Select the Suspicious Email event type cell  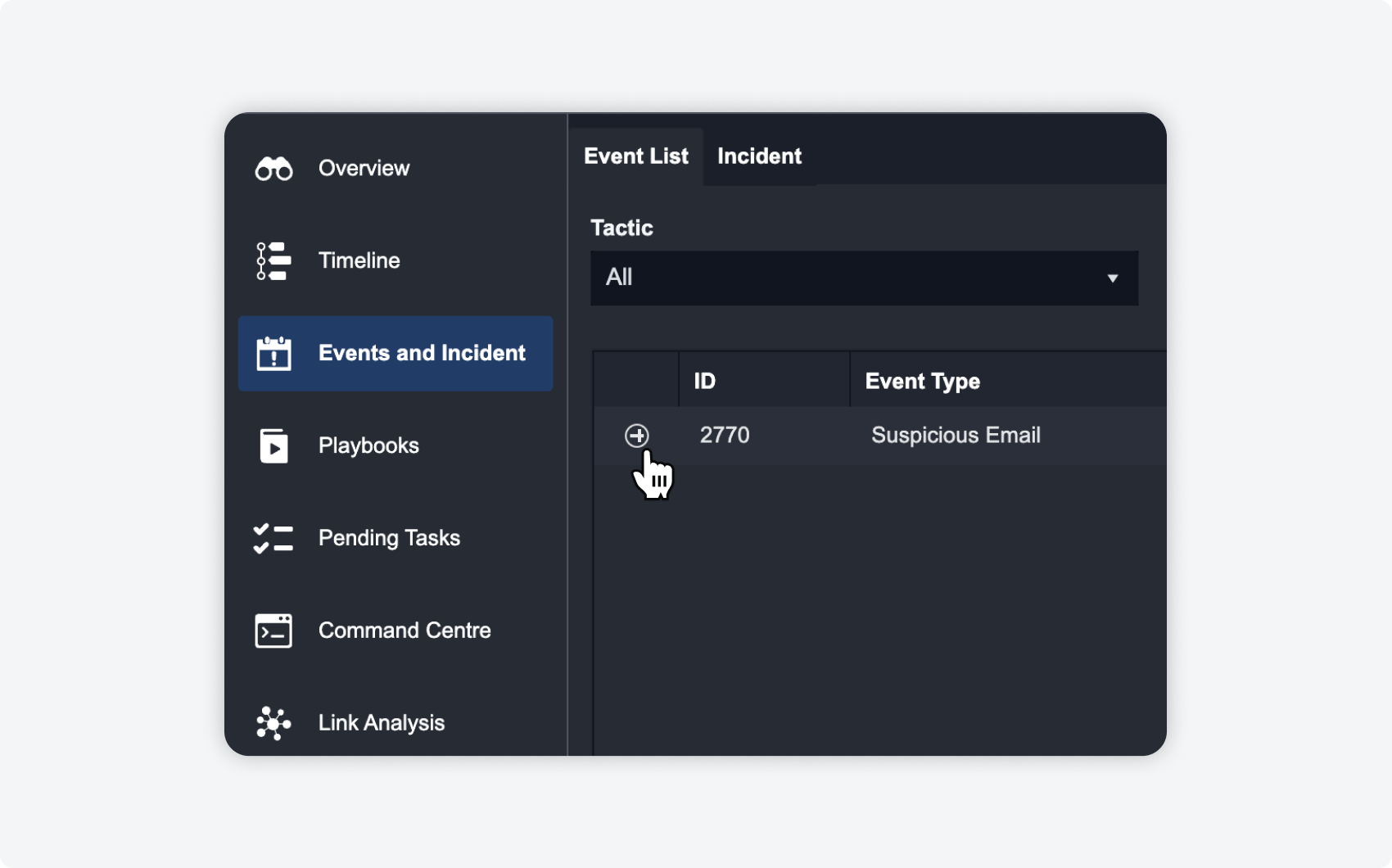pos(956,435)
